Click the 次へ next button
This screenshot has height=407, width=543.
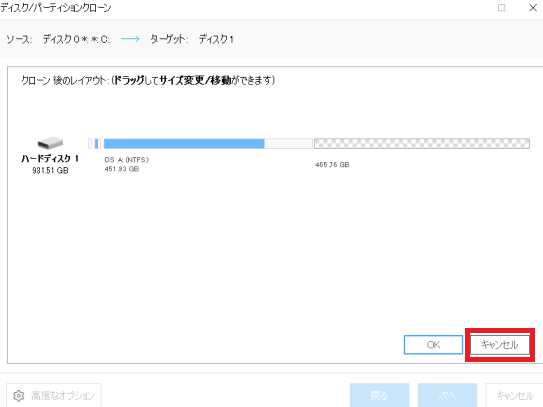click(x=447, y=395)
